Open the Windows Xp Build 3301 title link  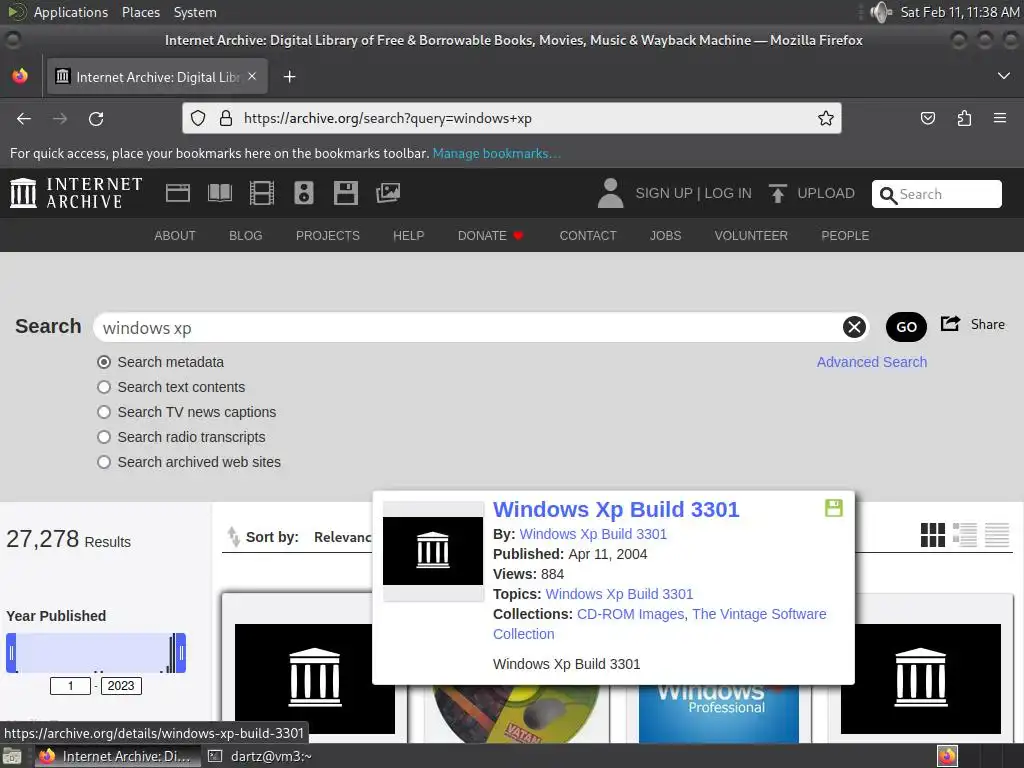coord(616,509)
